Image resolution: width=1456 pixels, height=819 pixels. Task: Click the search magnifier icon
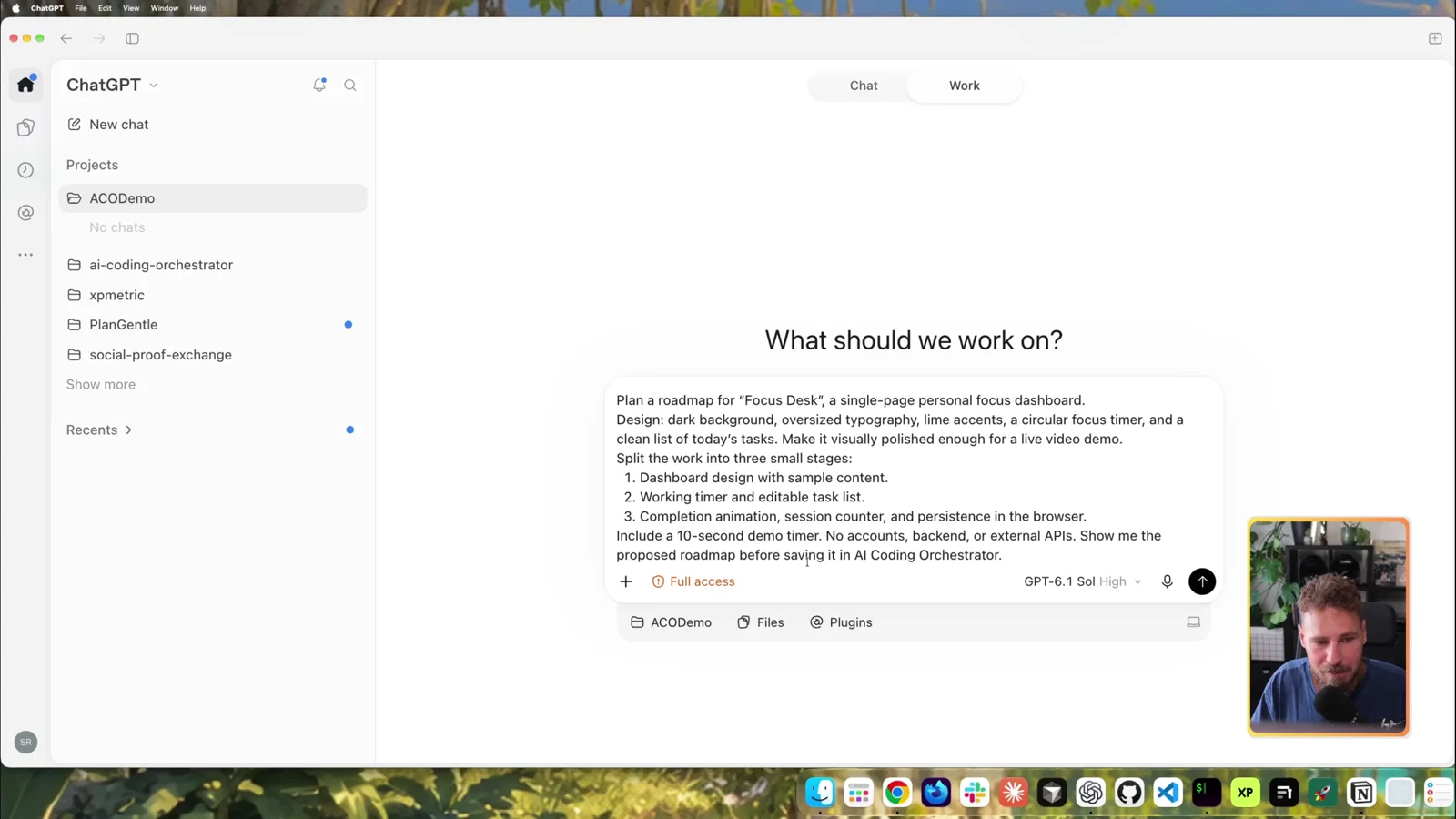(x=350, y=86)
